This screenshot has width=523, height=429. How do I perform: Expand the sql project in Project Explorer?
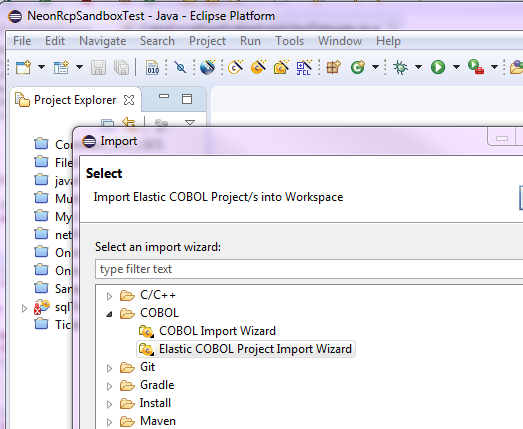tap(24, 308)
